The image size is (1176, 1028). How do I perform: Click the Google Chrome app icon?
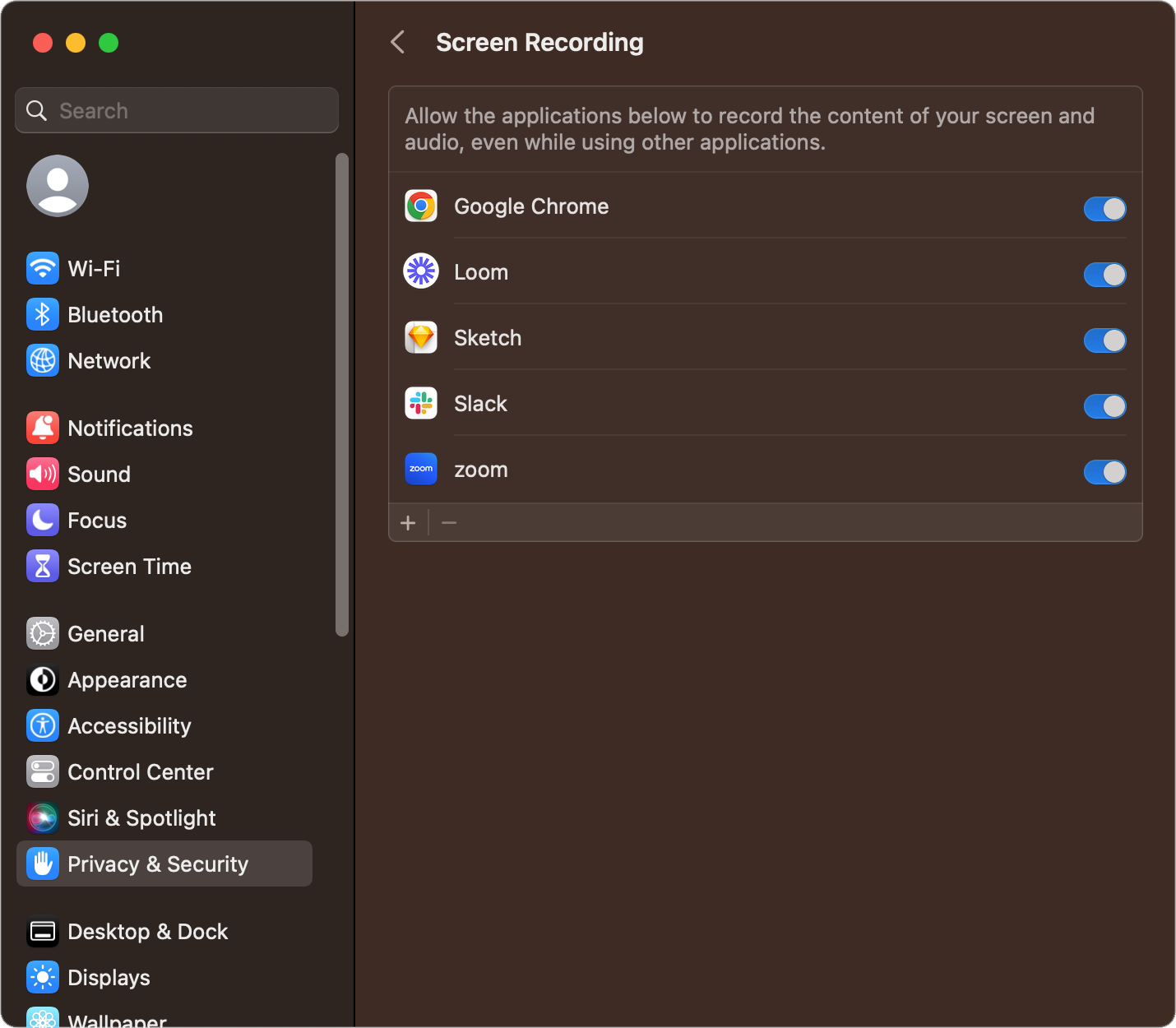[x=421, y=206]
